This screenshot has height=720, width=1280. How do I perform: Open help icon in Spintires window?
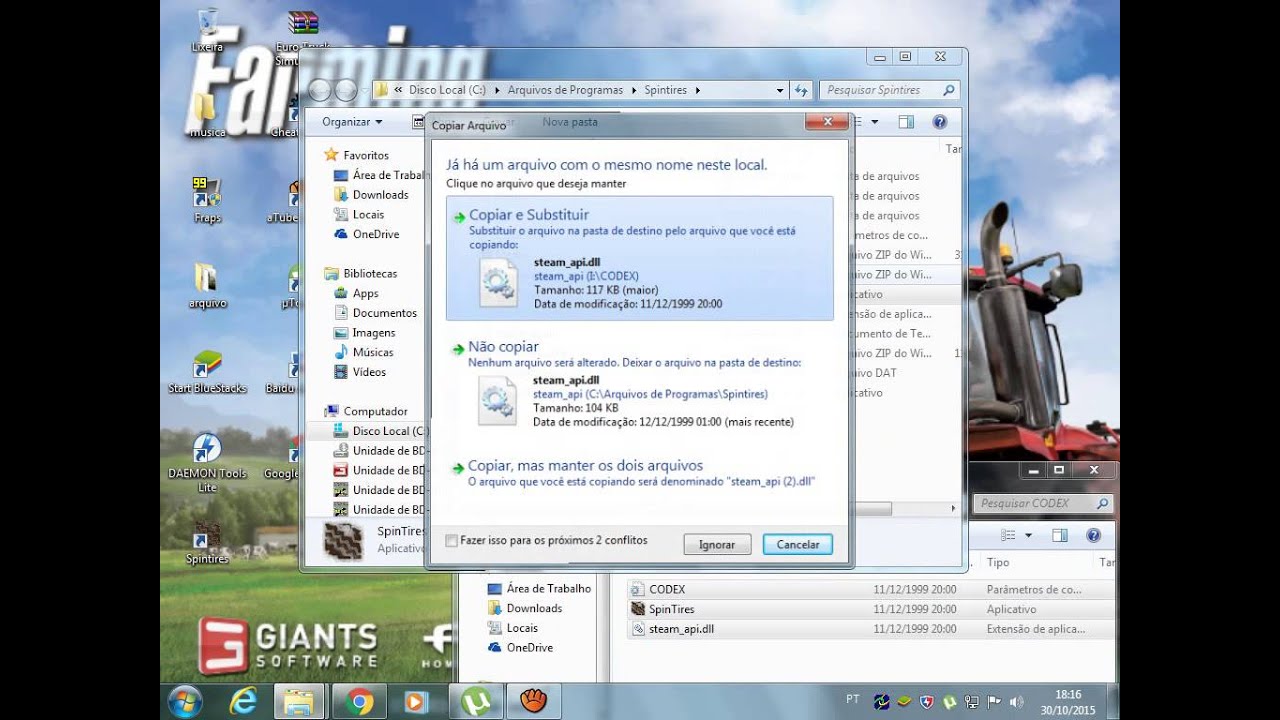939,122
